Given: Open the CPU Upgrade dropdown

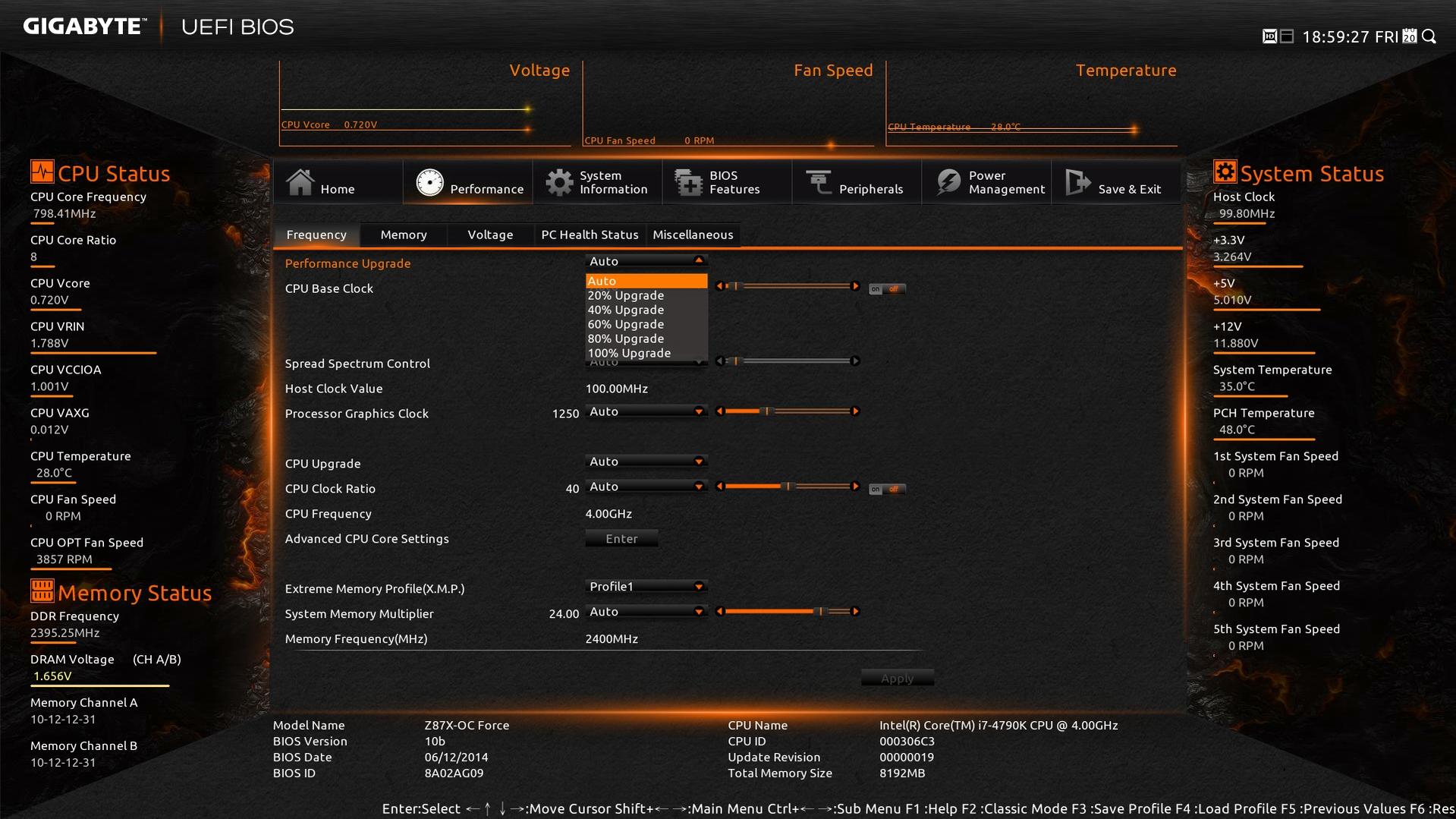Looking at the screenshot, I should tap(646, 461).
